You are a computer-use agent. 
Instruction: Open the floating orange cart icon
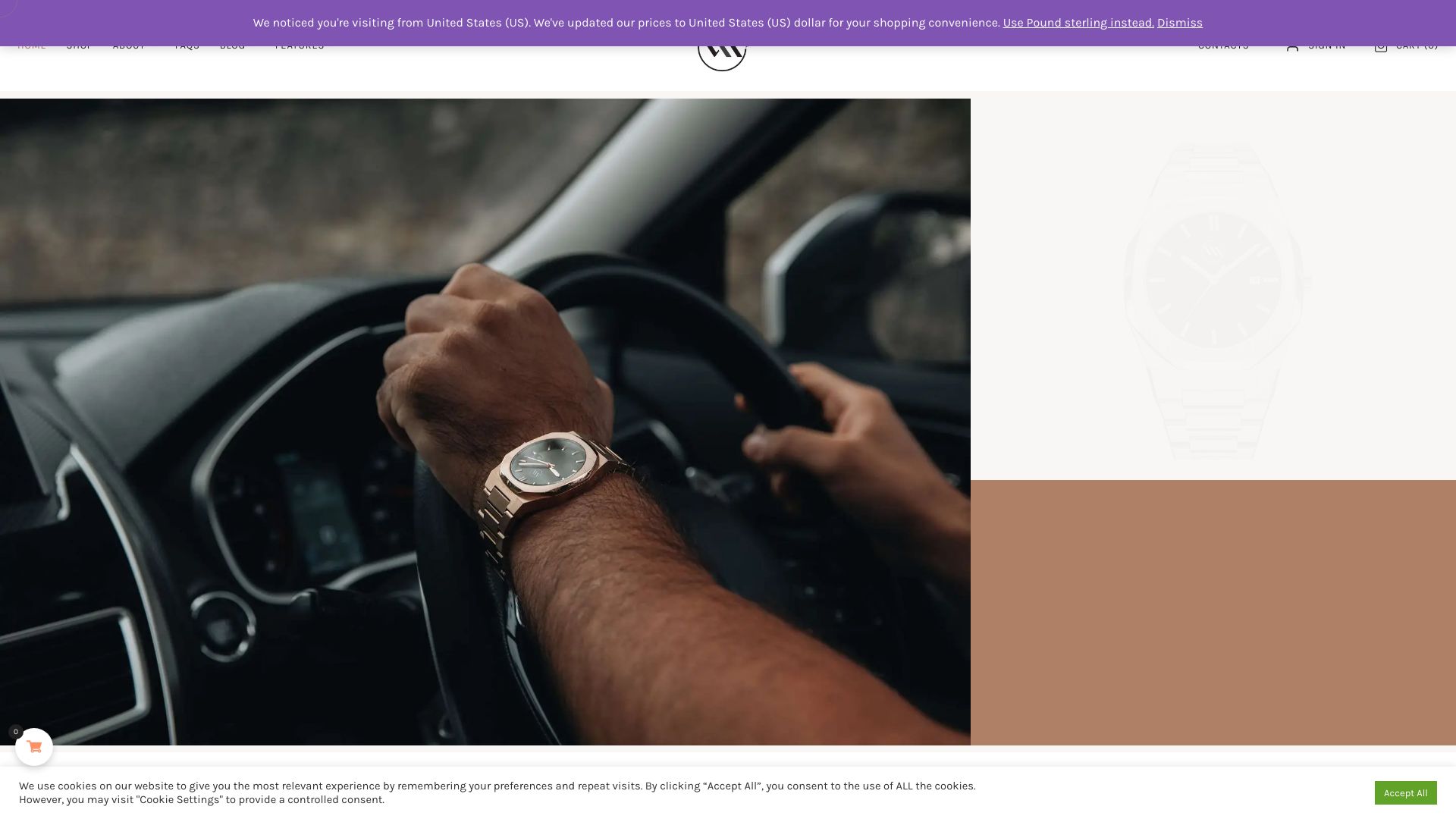click(x=34, y=747)
